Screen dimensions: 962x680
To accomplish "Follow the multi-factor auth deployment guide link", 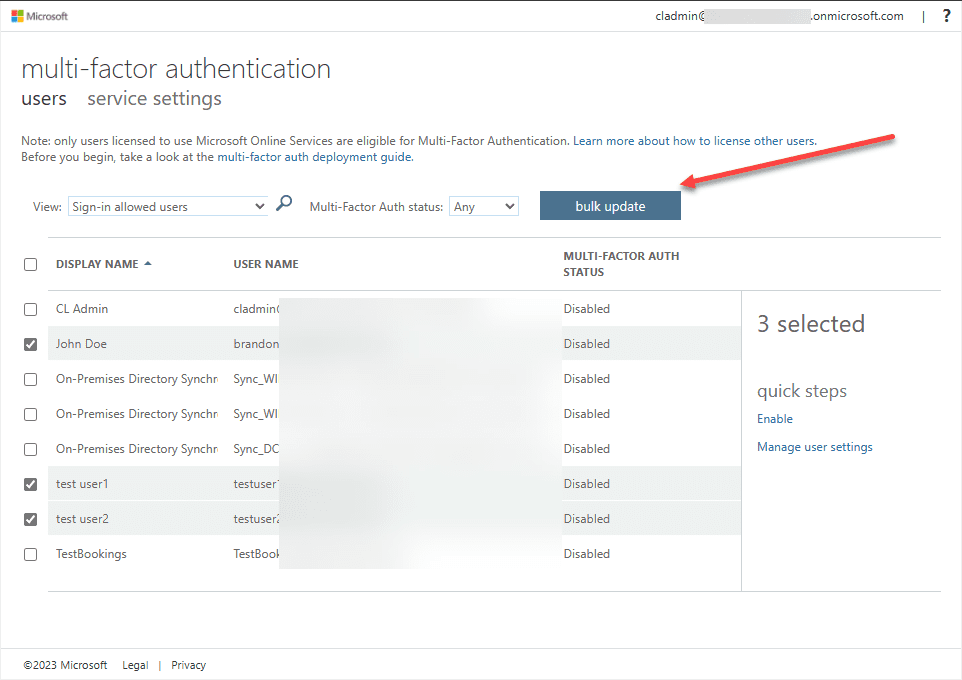I will [315, 156].
